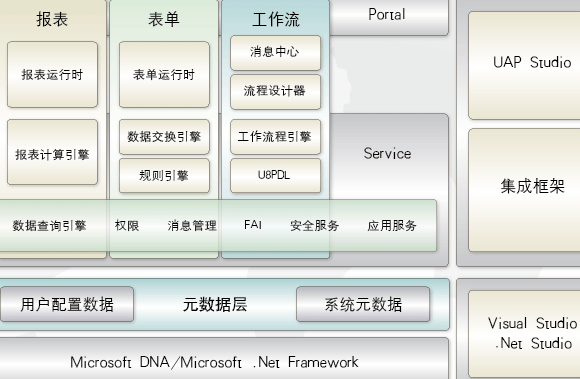580x379 pixels.
Task: Click the 集成框架 box
Action: [x=525, y=190]
